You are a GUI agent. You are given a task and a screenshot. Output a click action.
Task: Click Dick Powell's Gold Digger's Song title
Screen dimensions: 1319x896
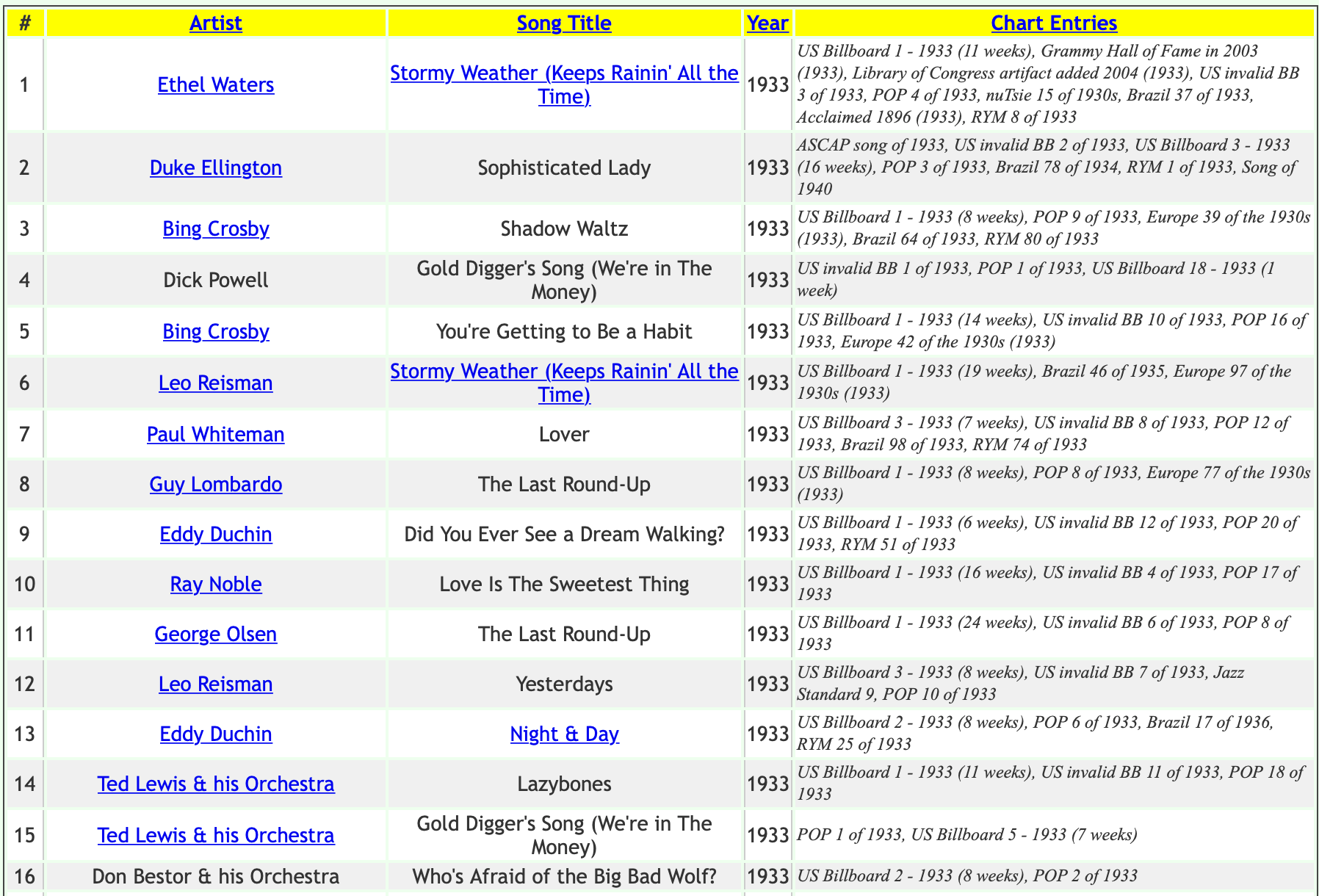coord(564,280)
